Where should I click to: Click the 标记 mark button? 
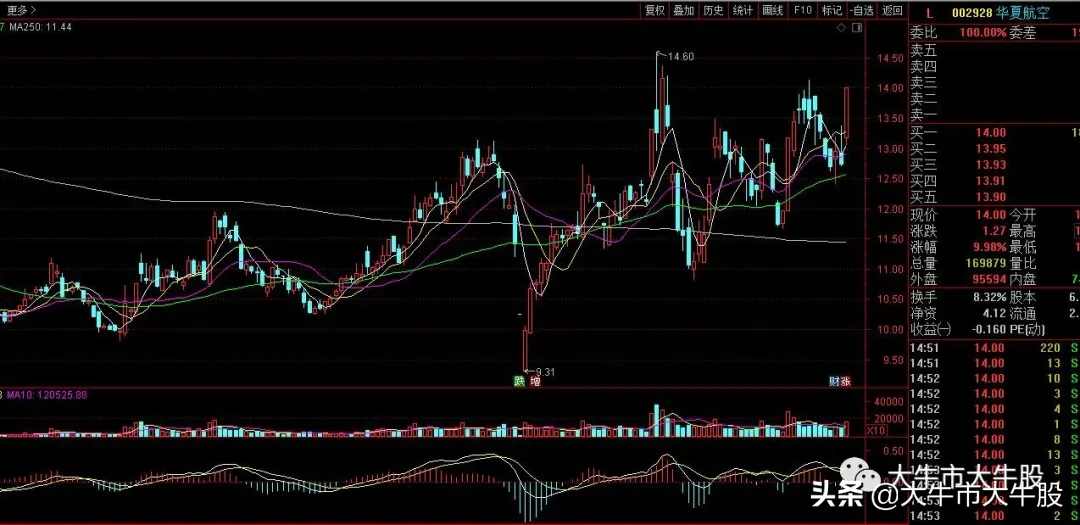pyautogui.click(x=832, y=10)
